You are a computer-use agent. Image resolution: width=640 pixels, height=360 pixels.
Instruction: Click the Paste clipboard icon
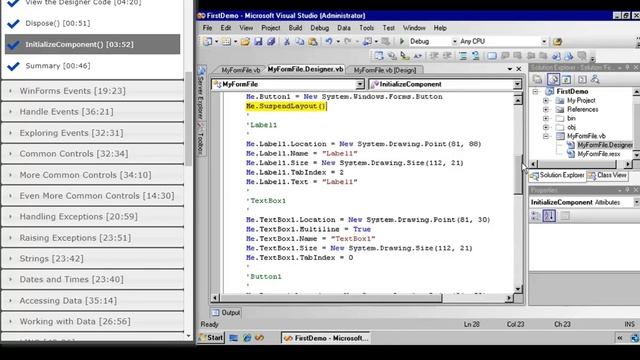(x=313, y=42)
